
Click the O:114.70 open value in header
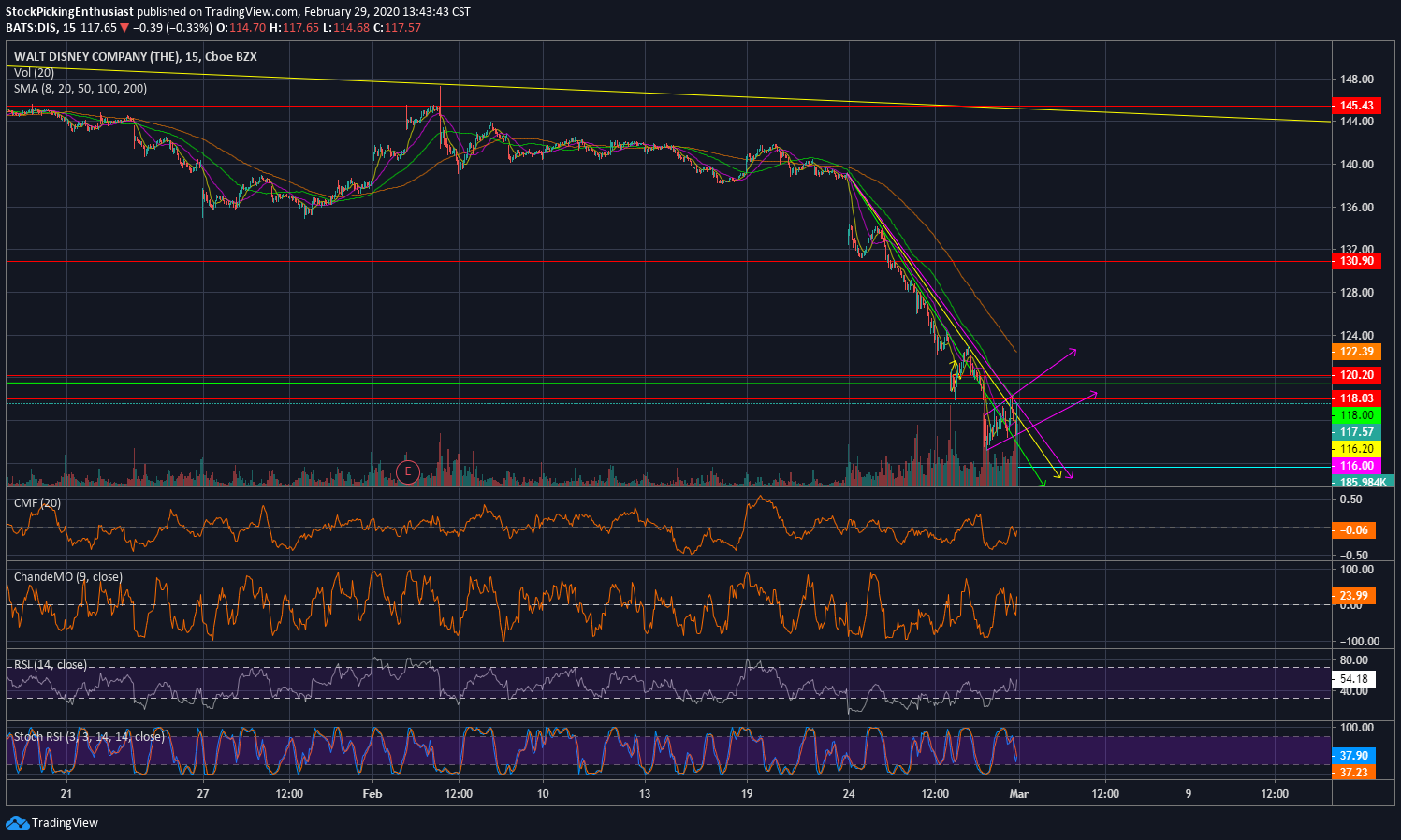pyautogui.click(x=241, y=28)
